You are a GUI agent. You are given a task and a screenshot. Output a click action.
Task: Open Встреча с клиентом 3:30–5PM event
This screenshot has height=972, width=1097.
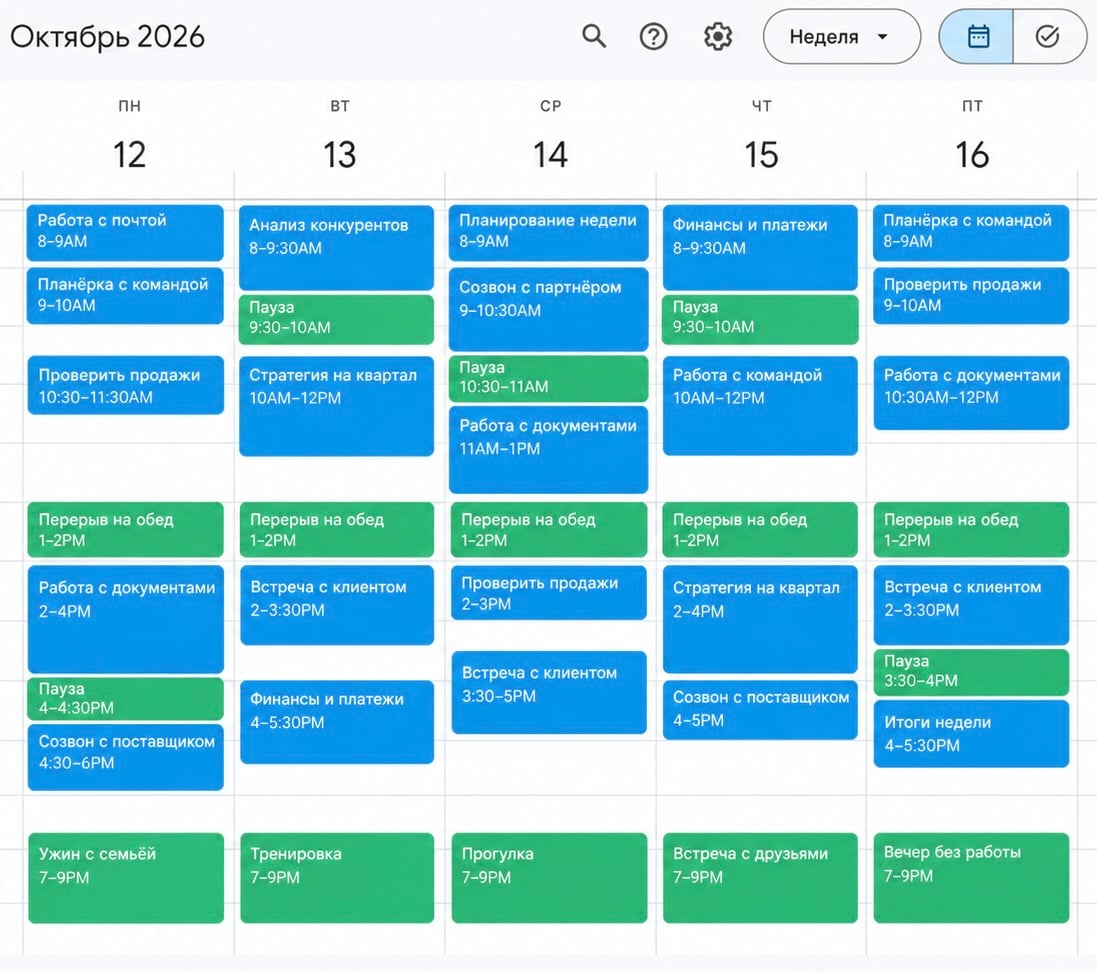point(549,692)
